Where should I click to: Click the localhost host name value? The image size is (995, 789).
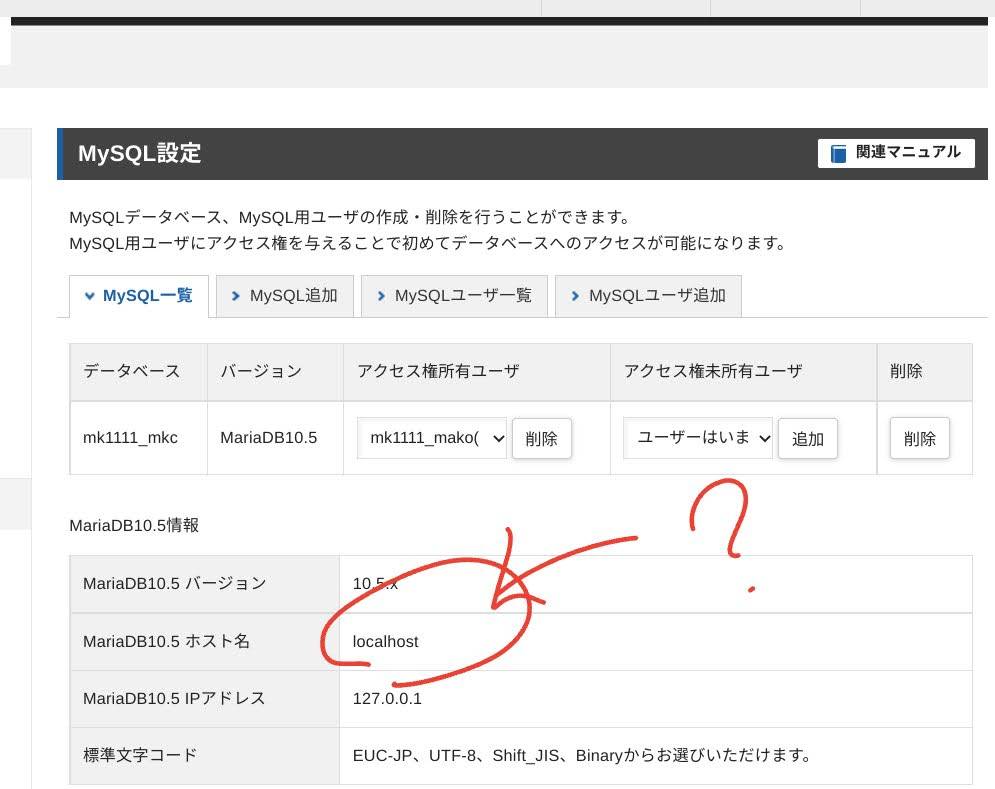(x=385, y=642)
